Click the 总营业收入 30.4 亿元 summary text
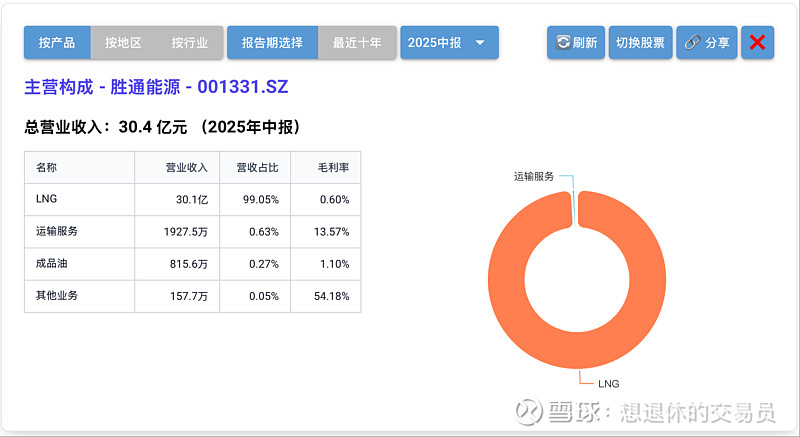The width and height of the screenshot is (800, 437). click(x=162, y=126)
